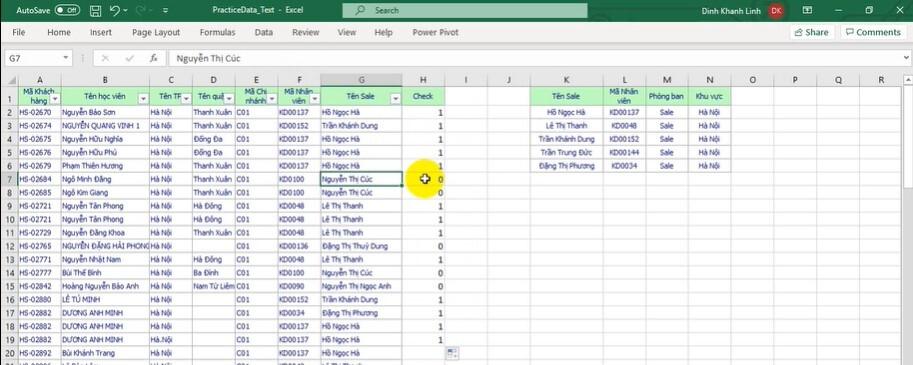
Task: Switch to the Data tab
Action: tap(264, 33)
